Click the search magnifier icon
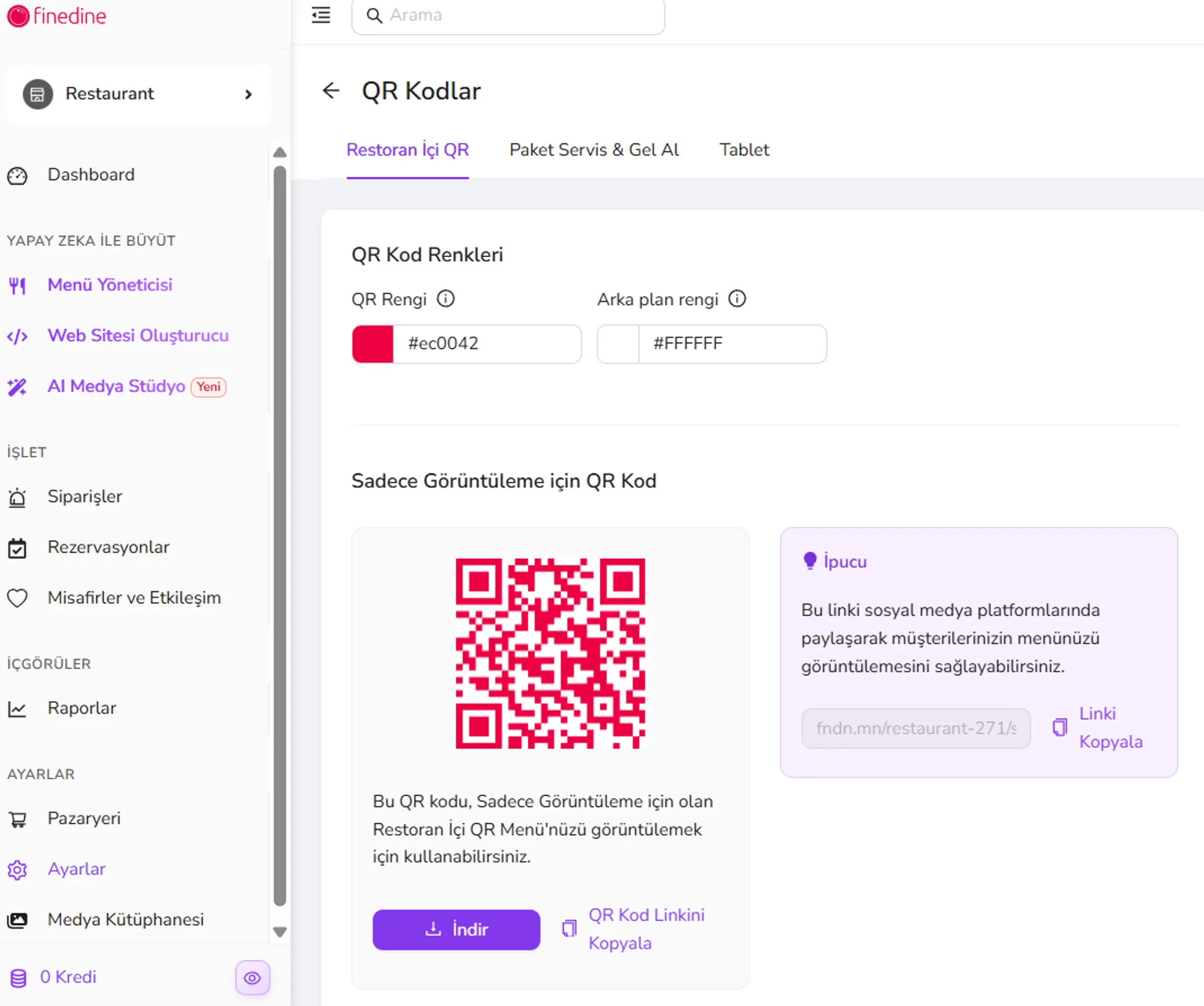The image size is (1204, 1006). point(374,16)
